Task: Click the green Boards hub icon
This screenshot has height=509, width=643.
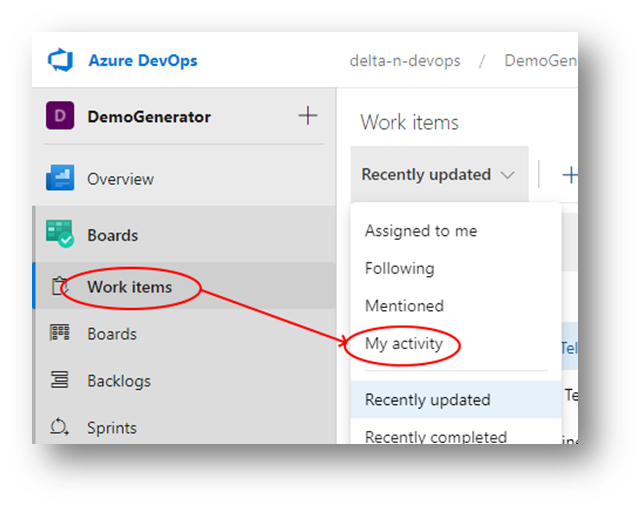Action: [60, 234]
